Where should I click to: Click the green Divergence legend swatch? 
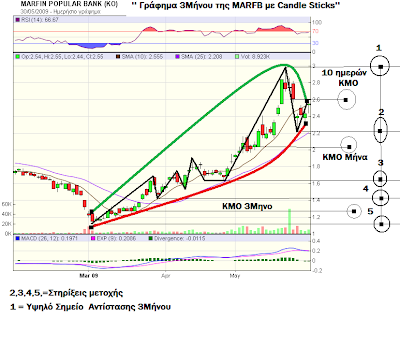[x=151, y=239]
